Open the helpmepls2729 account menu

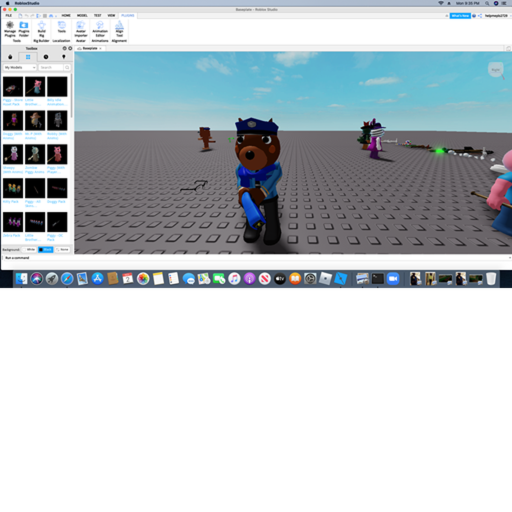click(496, 16)
